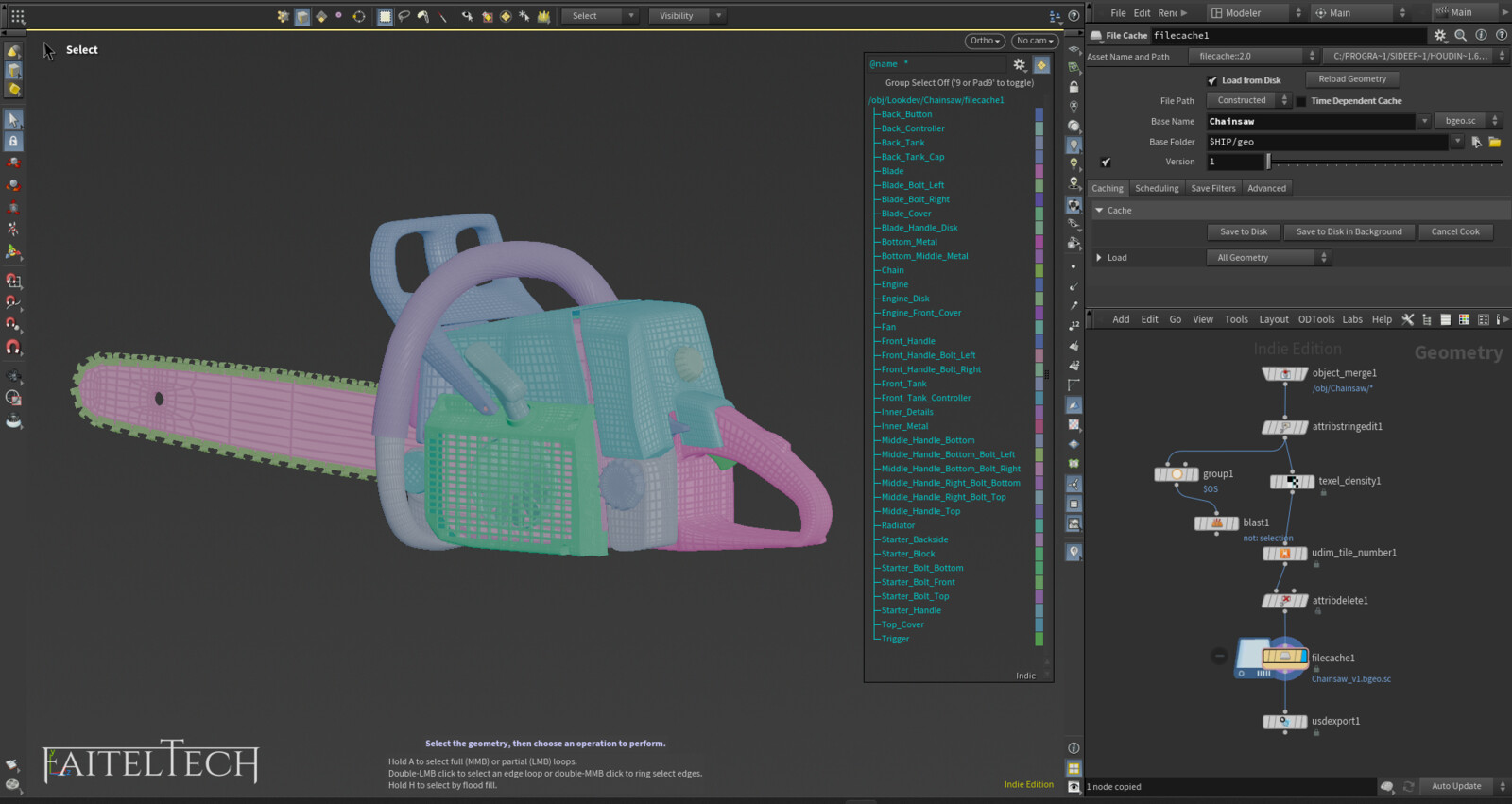This screenshot has height=804, width=1512.
Task: Click the select visible geometry crown icon
Action: point(543,16)
